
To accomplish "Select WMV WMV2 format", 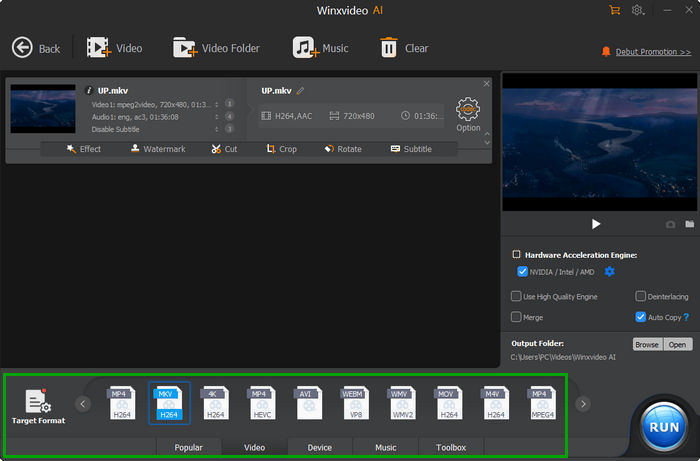I will pos(402,403).
